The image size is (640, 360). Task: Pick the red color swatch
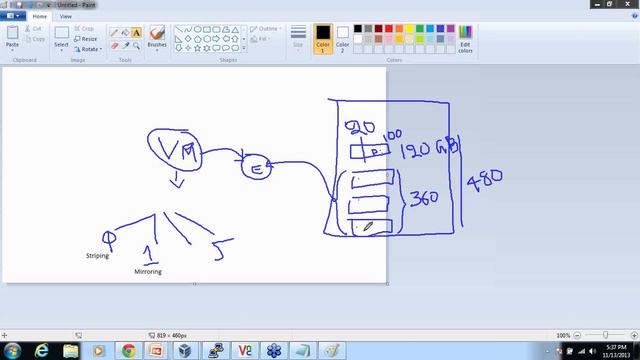coord(389,29)
